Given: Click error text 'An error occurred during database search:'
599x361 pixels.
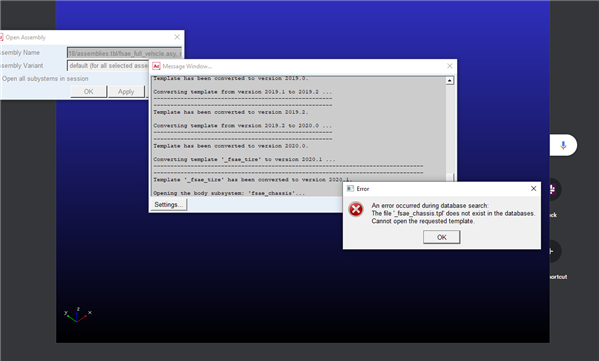Looking at the screenshot, I should [430, 206].
